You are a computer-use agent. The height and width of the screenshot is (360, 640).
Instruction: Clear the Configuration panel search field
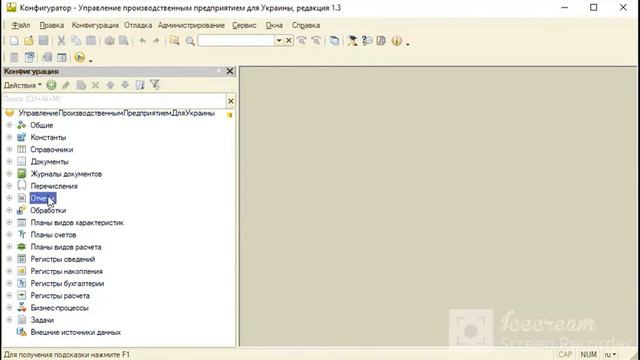(x=231, y=101)
